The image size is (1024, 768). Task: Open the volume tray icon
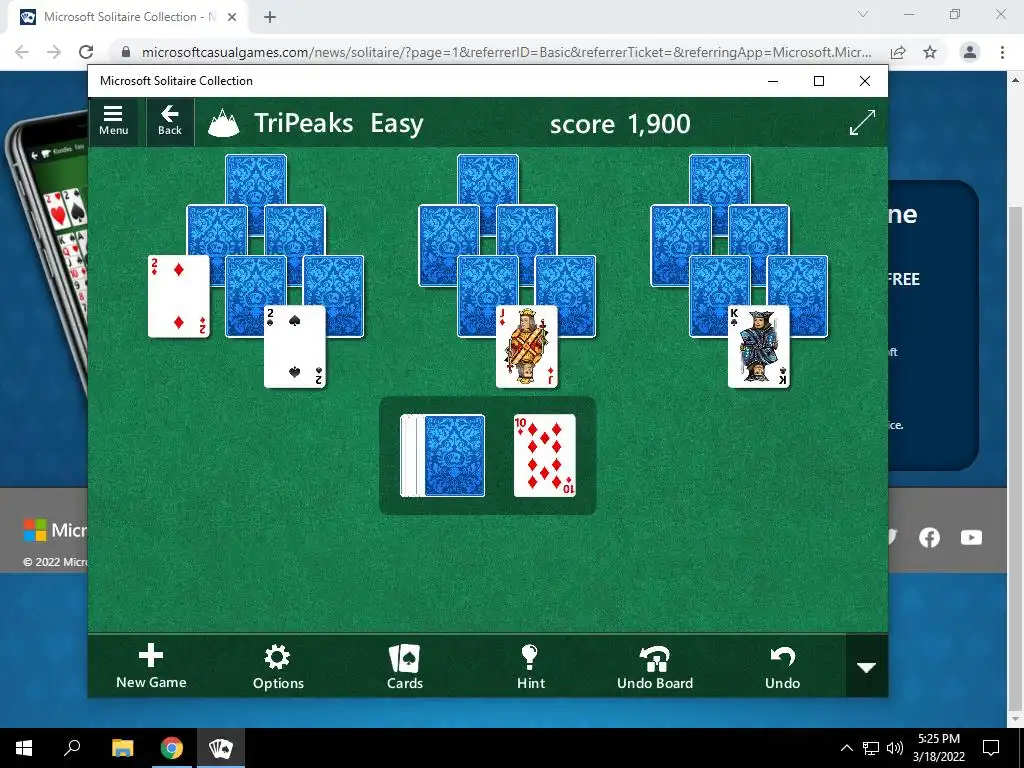pos(895,748)
